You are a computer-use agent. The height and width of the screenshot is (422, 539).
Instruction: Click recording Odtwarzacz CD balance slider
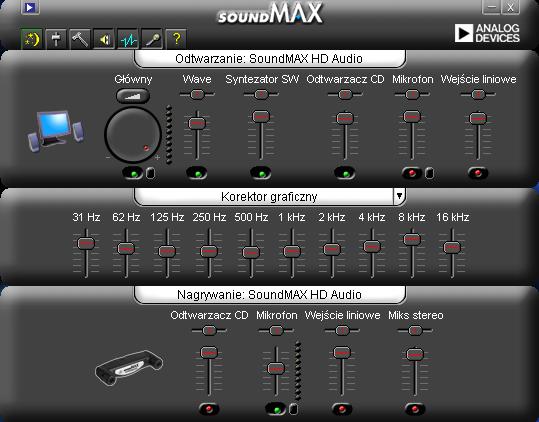(x=209, y=330)
